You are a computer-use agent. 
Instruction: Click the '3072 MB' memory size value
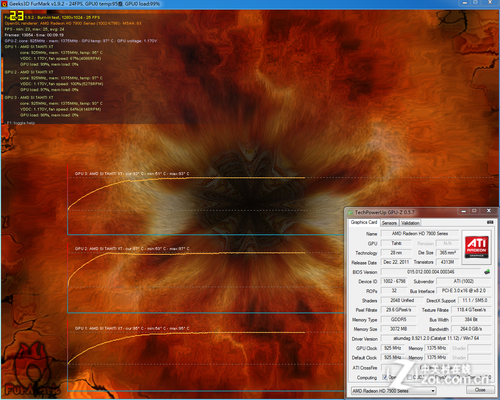point(399,329)
